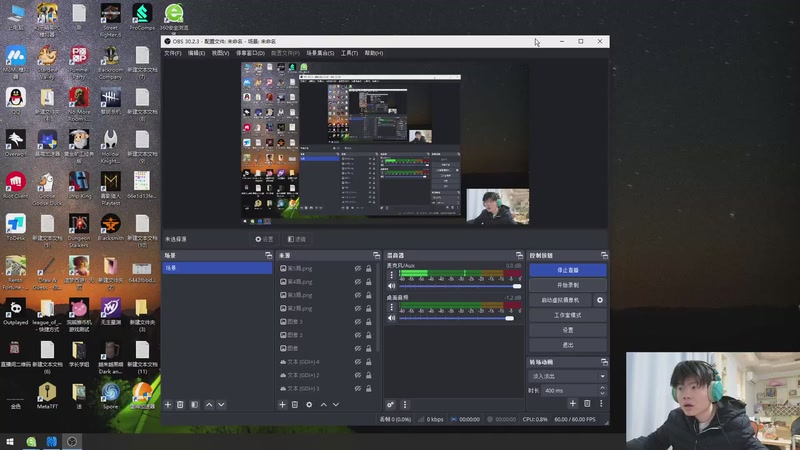Increase transition duration stepper up arrow
This screenshot has height=450, width=800.
(603, 388)
